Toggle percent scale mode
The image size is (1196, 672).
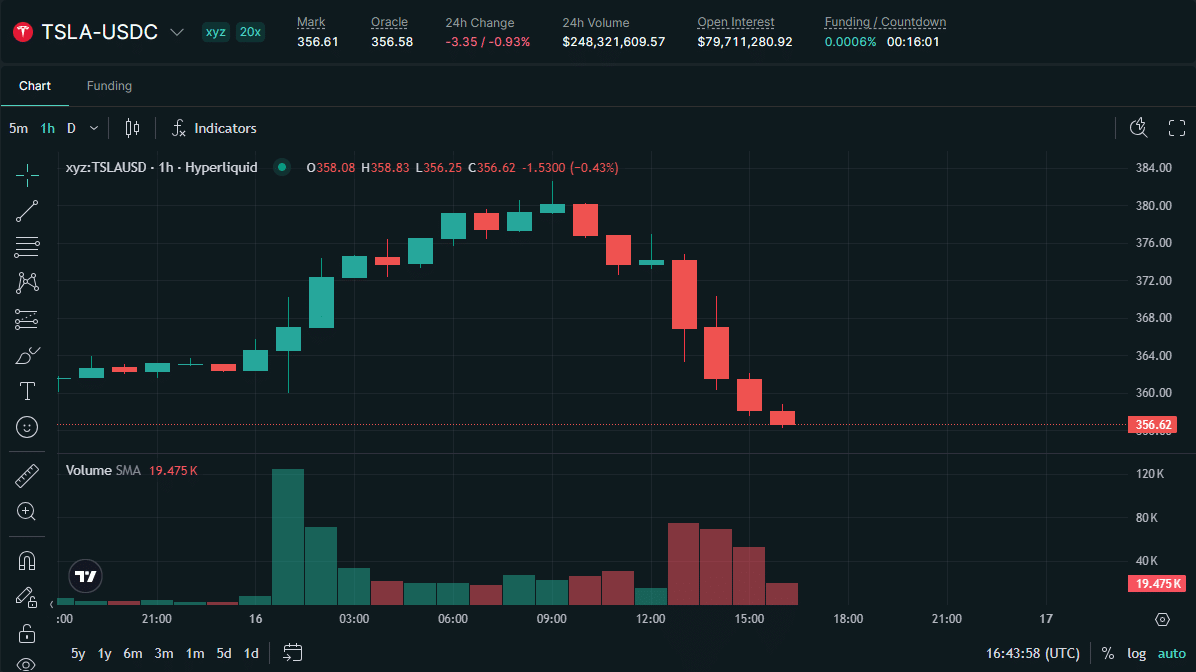pos(1108,654)
